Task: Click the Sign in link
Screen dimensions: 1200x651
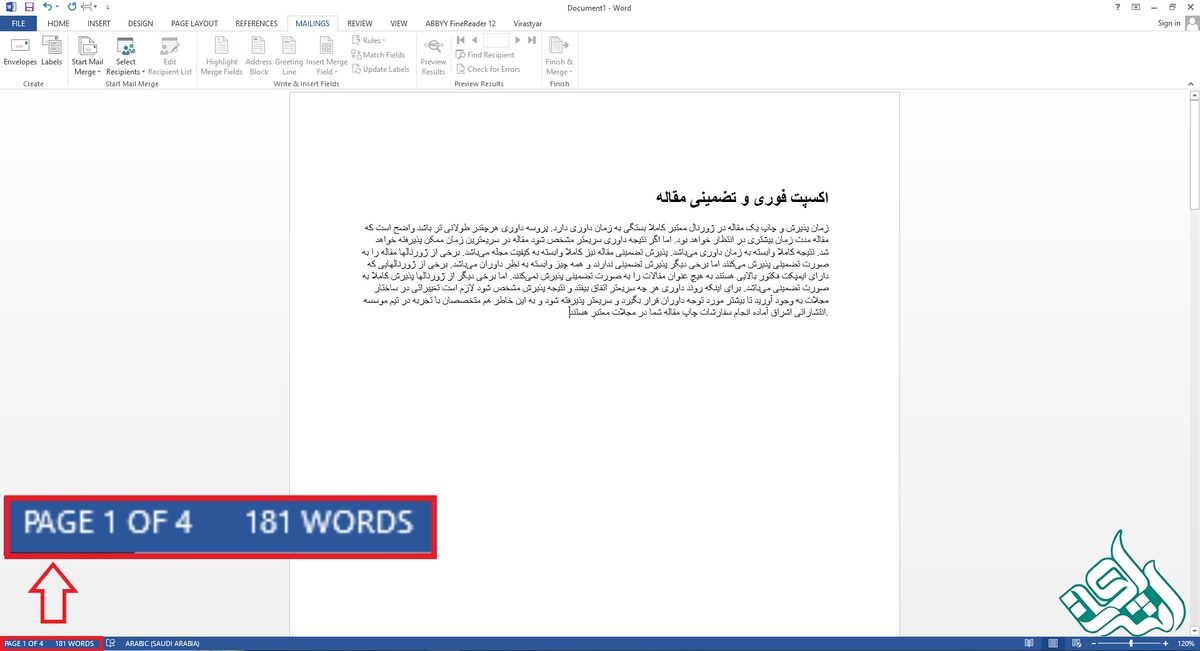Action: (x=1168, y=23)
